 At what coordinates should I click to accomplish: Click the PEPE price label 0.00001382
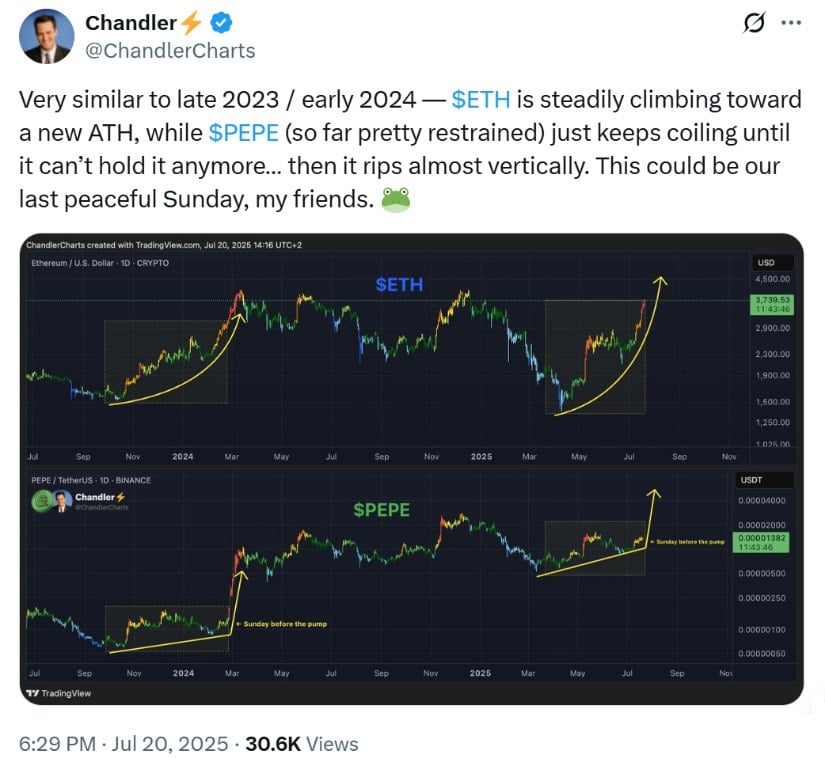tap(761, 542)
